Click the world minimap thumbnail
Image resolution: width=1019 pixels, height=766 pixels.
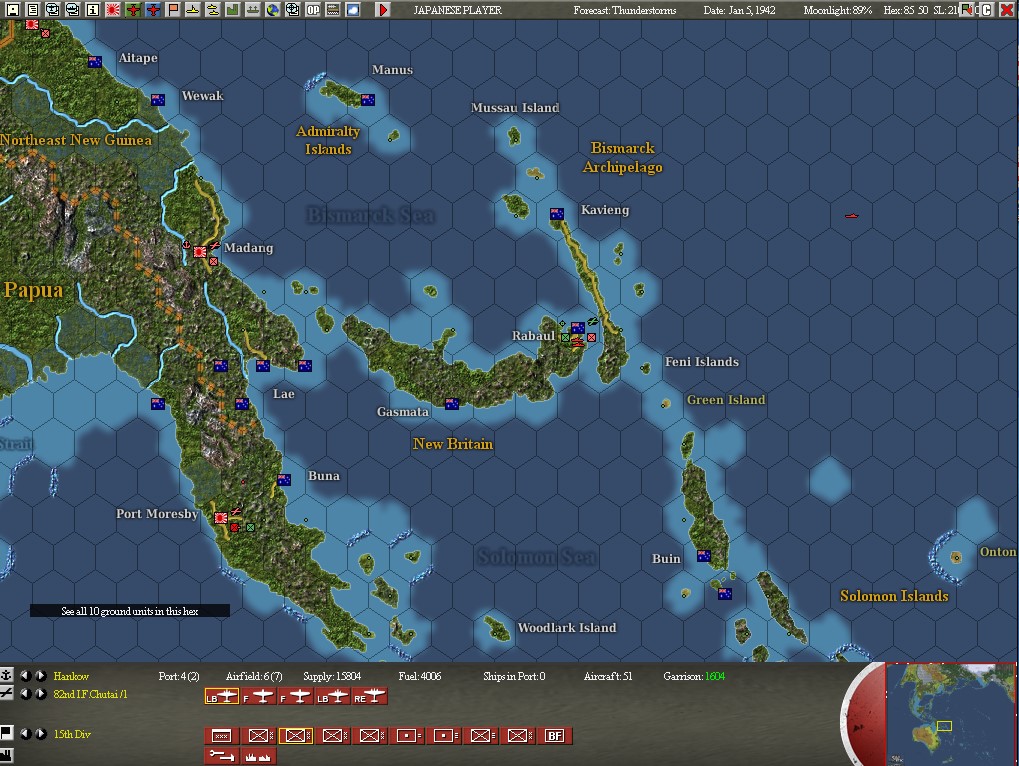pos(950,713)
